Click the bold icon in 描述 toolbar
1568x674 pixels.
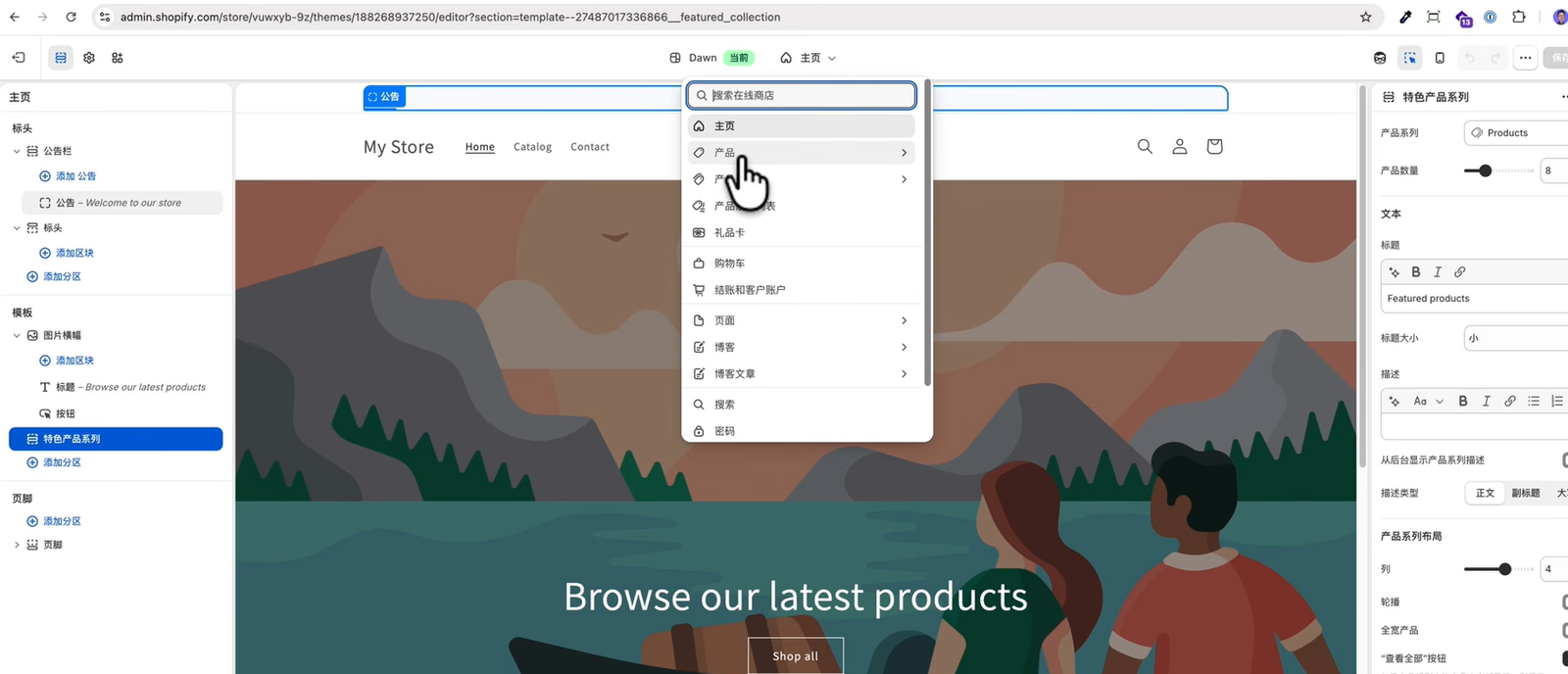point(1463,402)
